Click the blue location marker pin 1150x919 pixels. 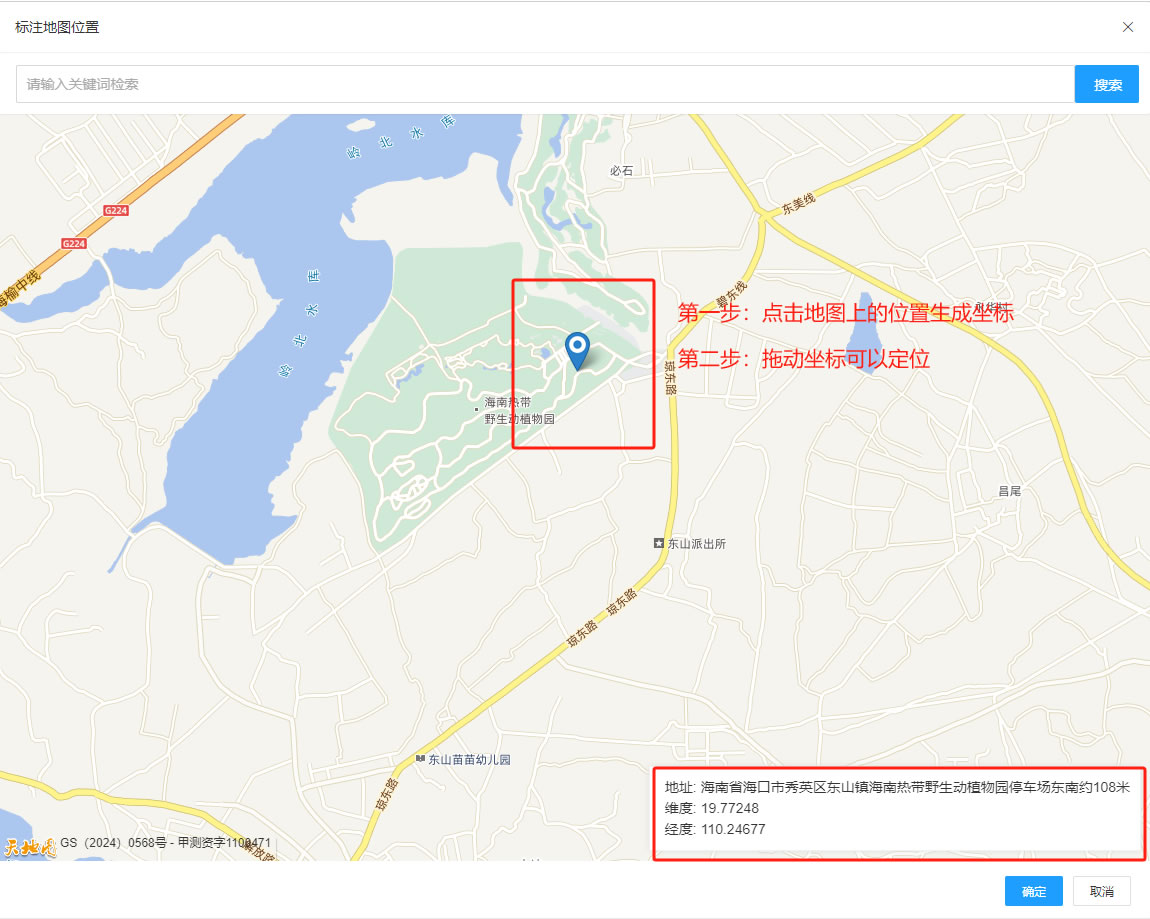(x=577, y=350)
